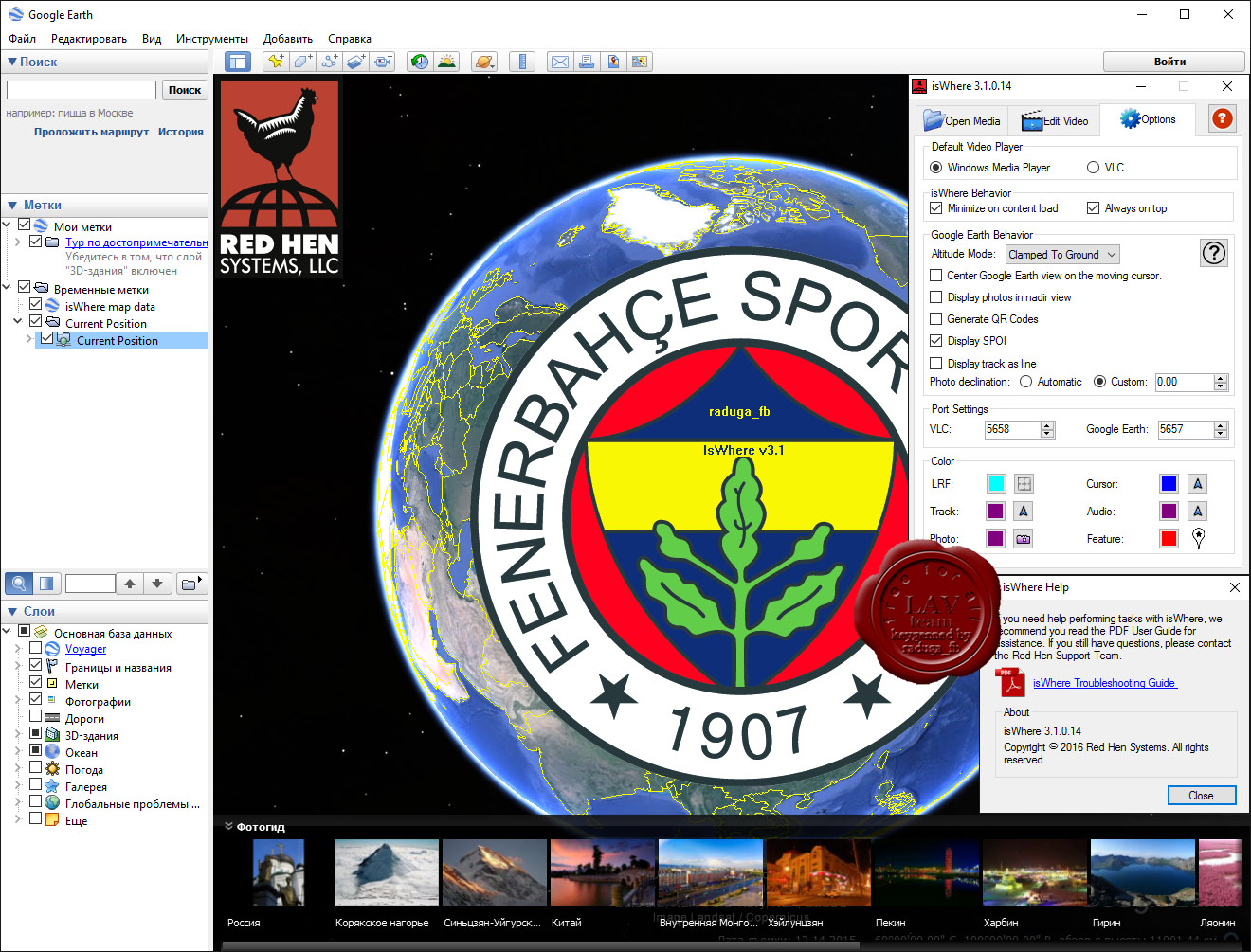Enable Generate QR Codes checkbox

(x=936, y=319)
